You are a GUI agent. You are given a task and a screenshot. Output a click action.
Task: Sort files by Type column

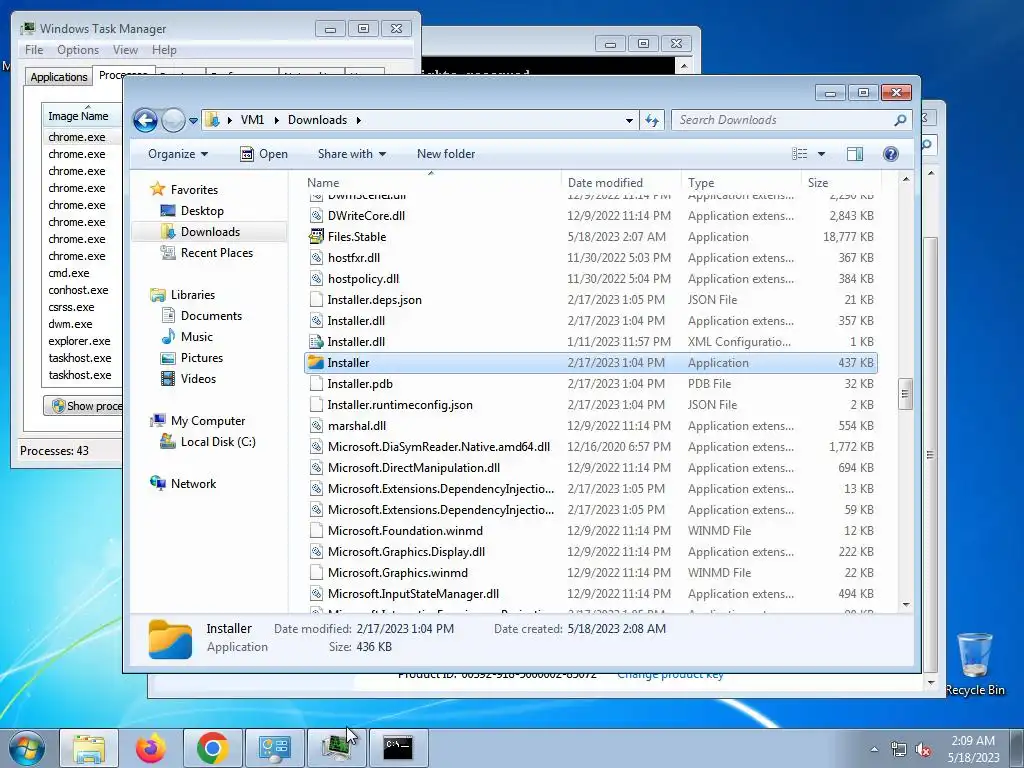[701, 183]
